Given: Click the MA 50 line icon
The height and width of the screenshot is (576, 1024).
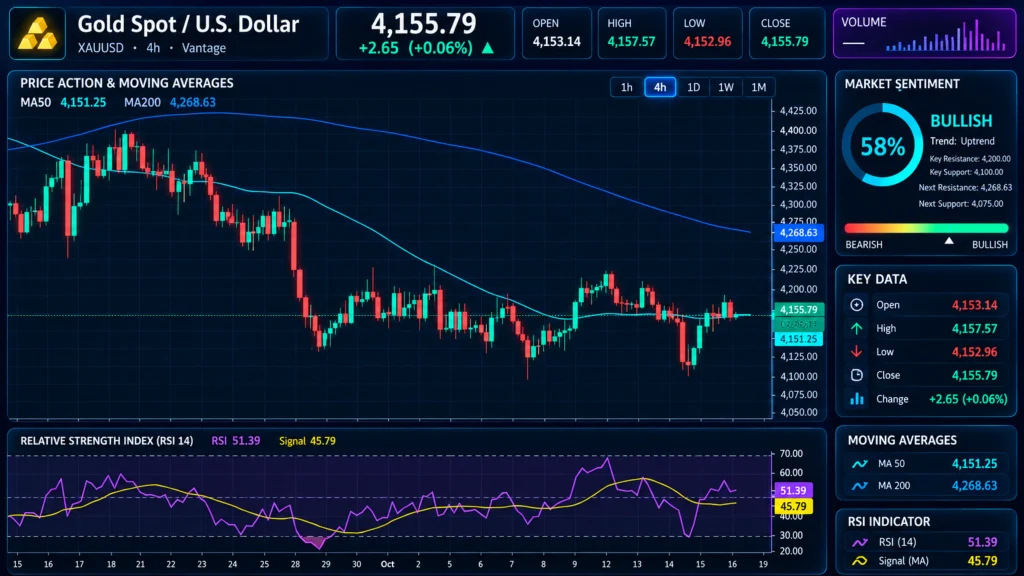Looking at the screenshot, I should tap(859, 464).
